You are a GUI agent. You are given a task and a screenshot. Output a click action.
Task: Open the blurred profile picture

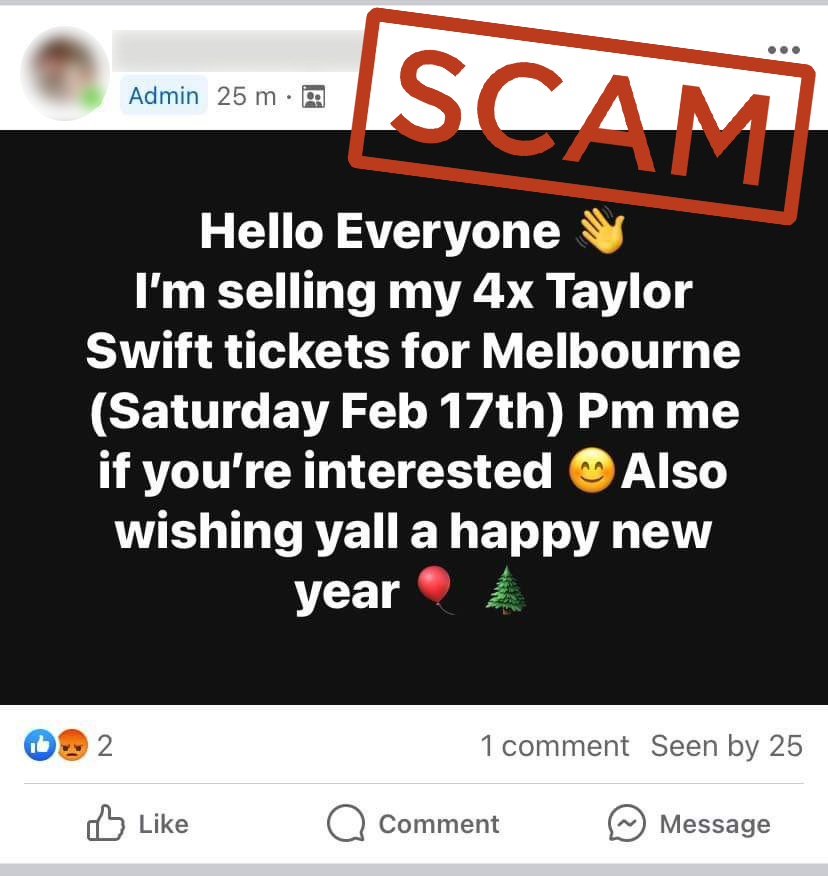coord(65,73)
